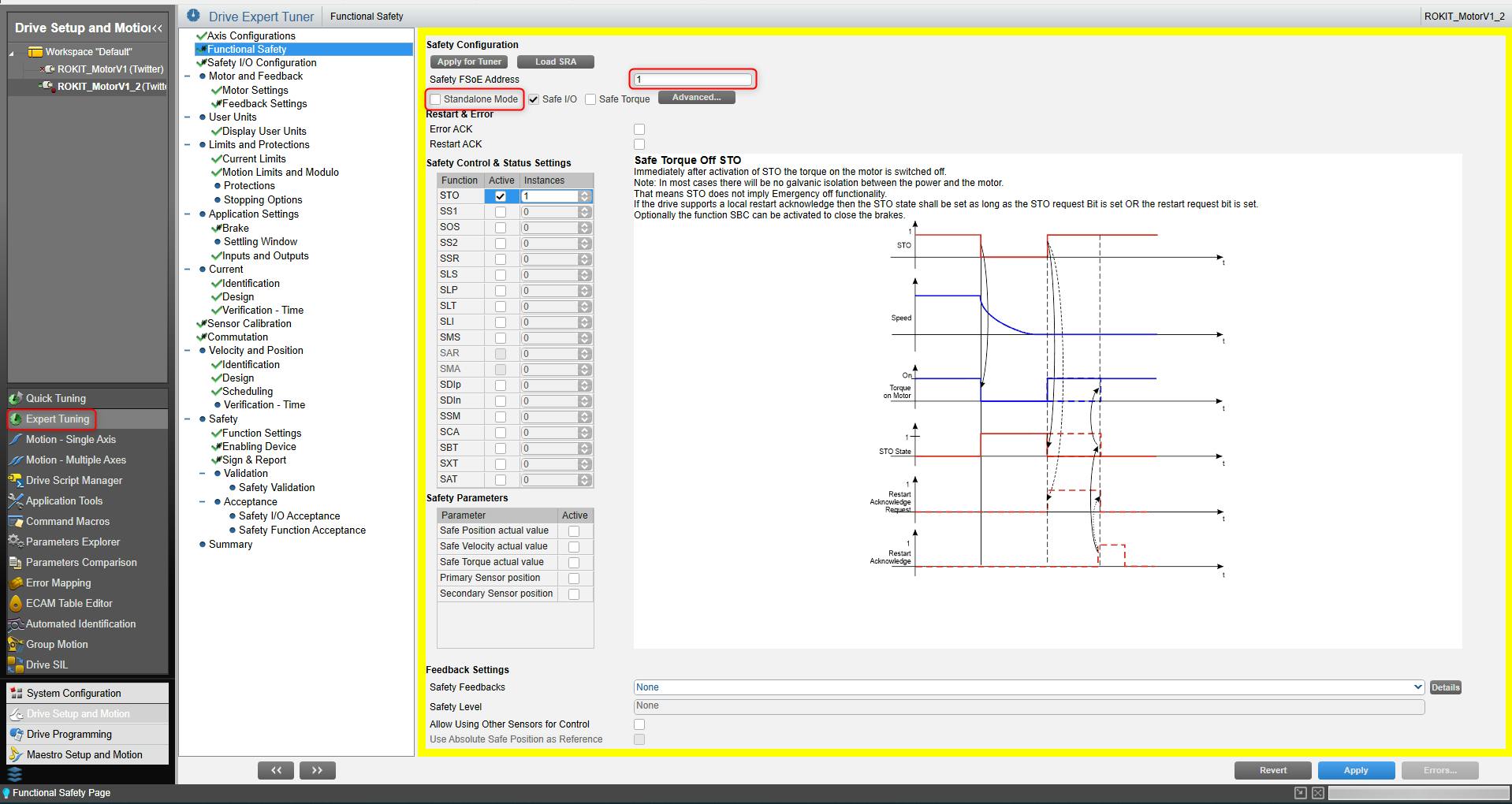Viewport: 1512px width, 804px height.
Task: Click the Application Tools icon
Action: pyautogui.click(x=16, y=501)
